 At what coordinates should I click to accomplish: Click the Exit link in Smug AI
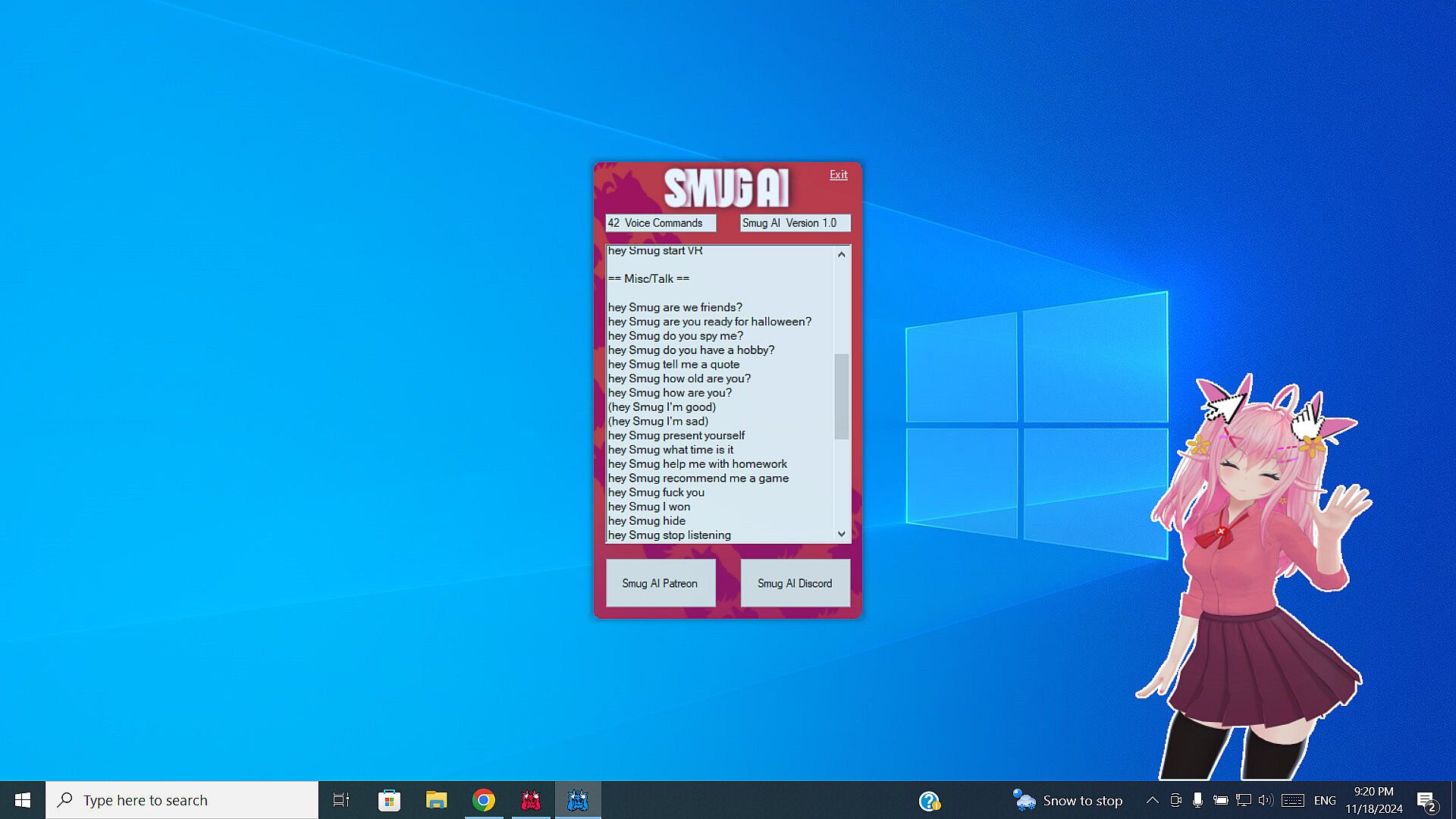pos(838,174)
